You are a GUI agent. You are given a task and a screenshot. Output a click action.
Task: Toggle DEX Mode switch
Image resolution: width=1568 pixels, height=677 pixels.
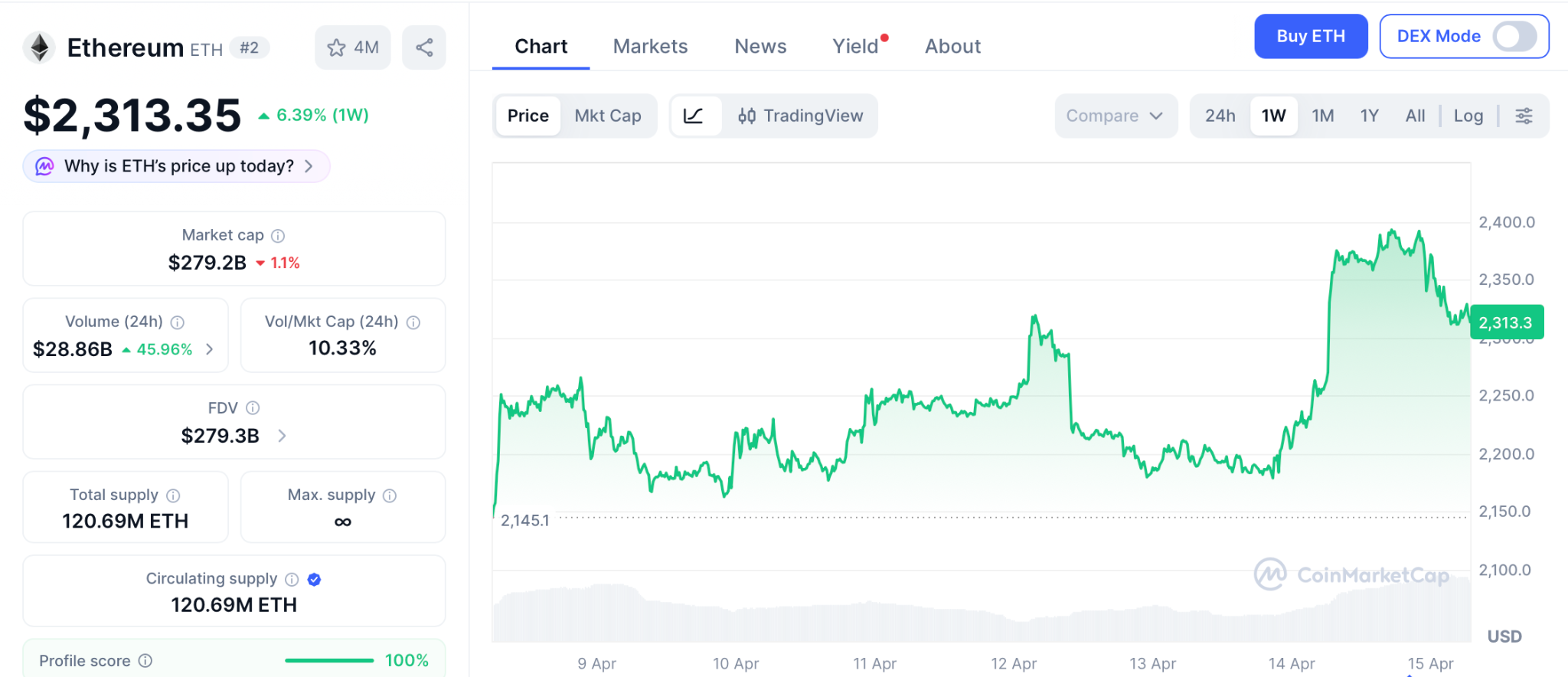pos(1515,36)
